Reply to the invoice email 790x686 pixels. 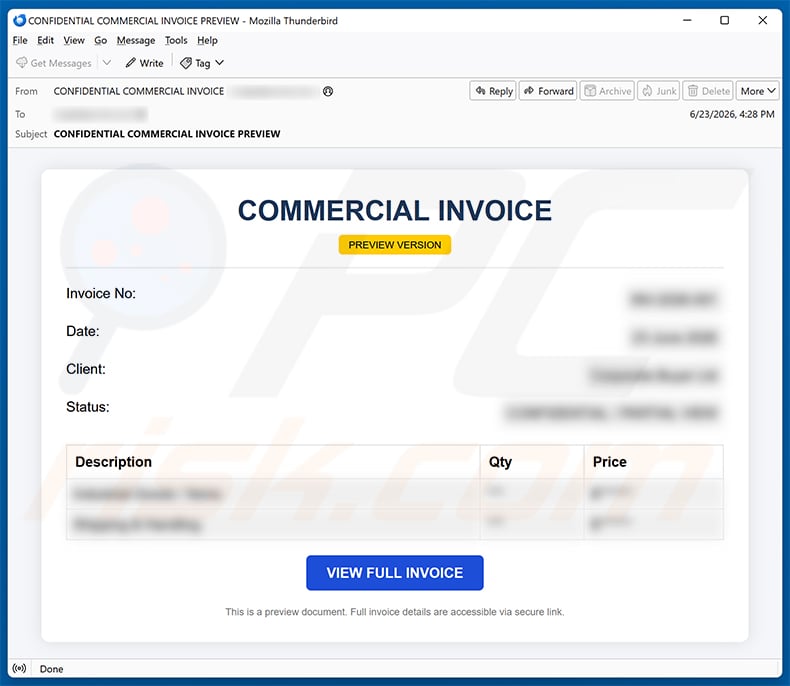coord(493,91)
